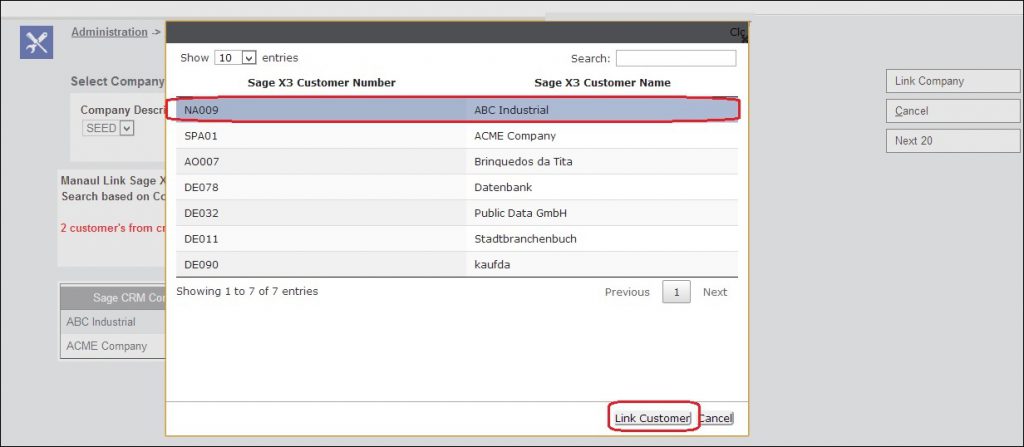This screenshot has height=447, width=1024.
Task: Go to Next page of entries
Action: tap(714, 292)
